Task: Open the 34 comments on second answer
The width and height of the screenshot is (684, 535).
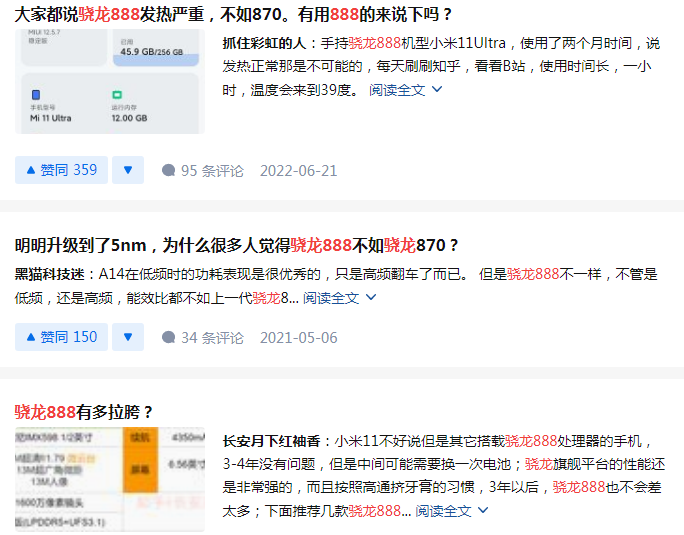Action: [203, 338]
